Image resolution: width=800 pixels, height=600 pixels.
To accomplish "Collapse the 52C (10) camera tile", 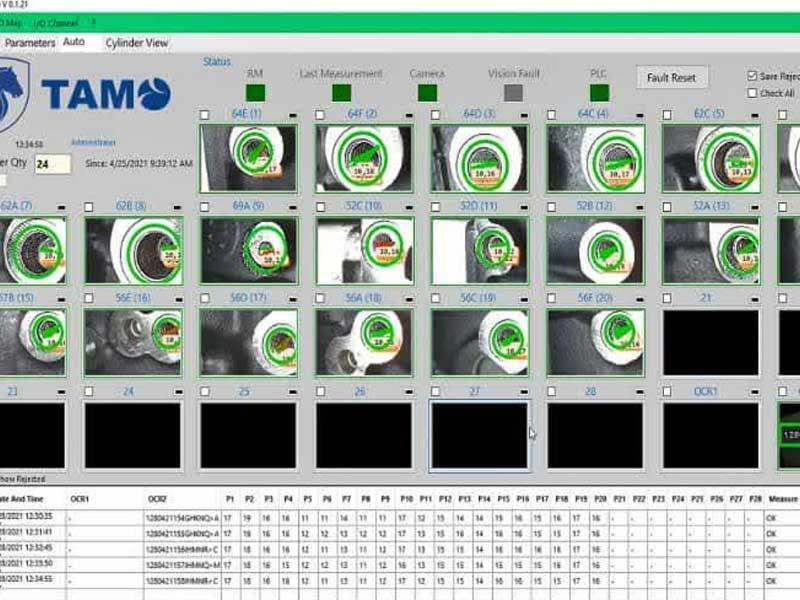I will pyautogui.click(x=409, y=208).
